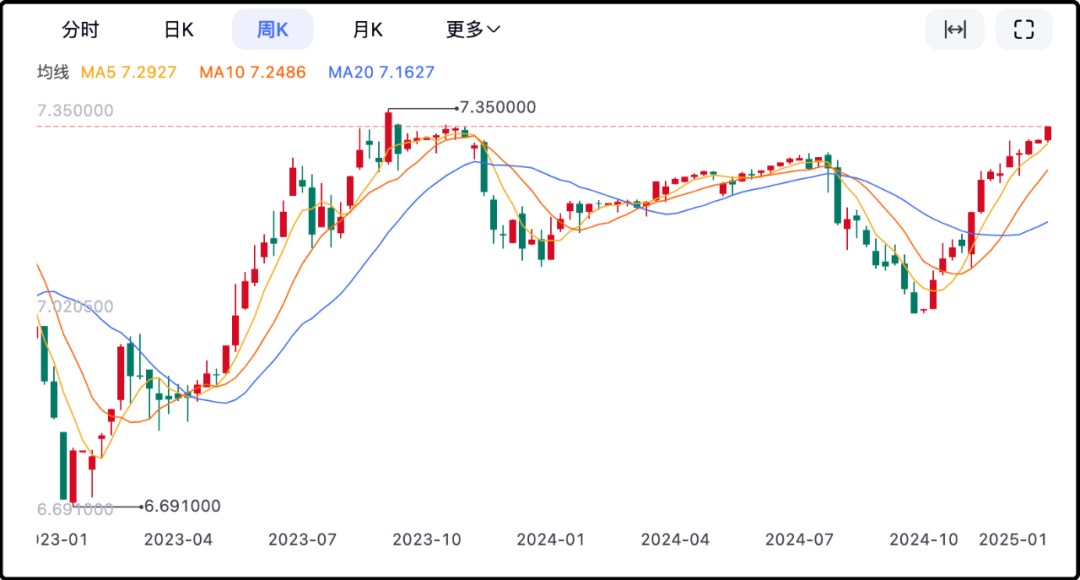Click the fit-width horizontal arrows icon

(x=955, y=30)
